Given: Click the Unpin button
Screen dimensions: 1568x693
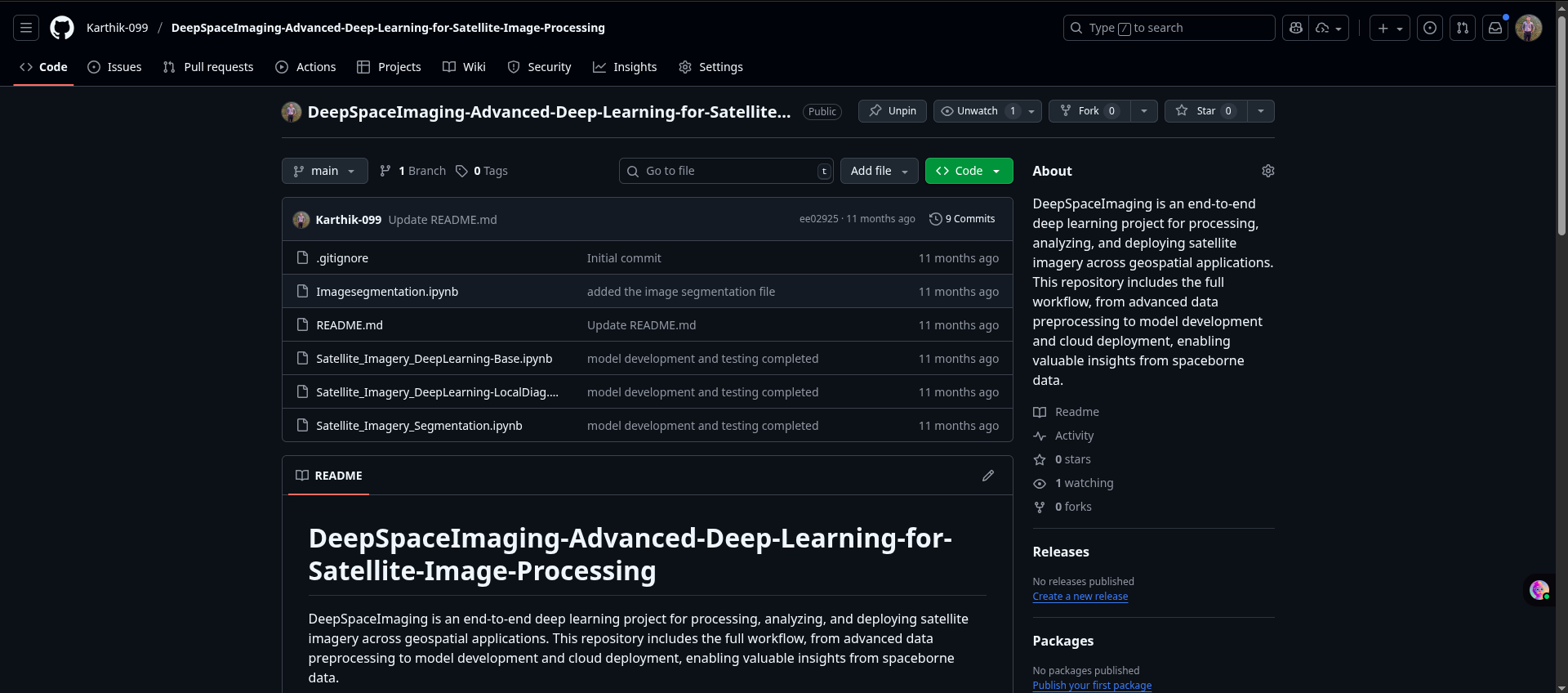Looking at the screenshot, I should tap(893, 111).
